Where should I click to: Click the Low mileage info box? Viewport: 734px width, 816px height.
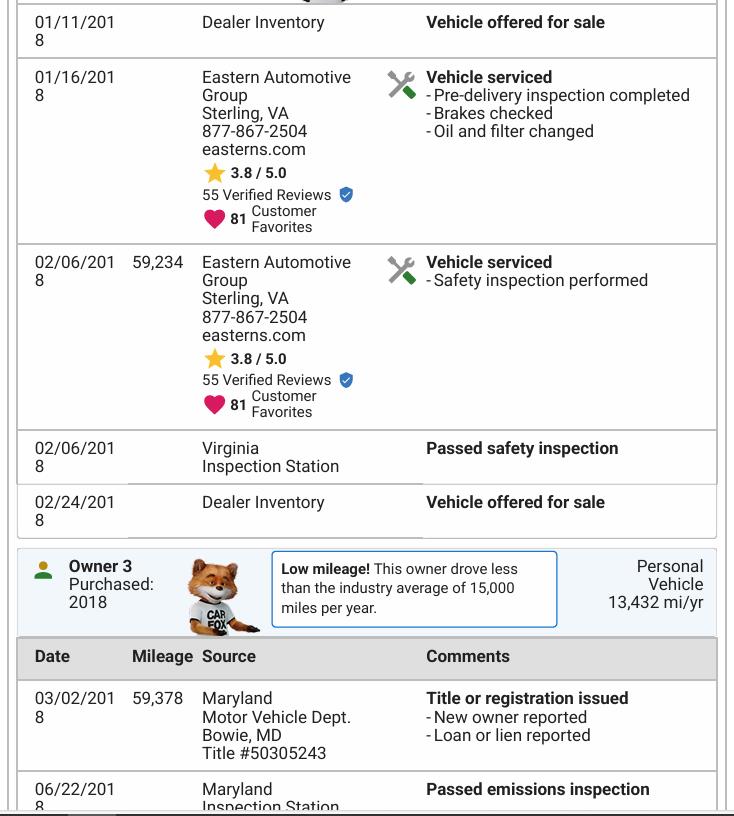pos(414,589)
